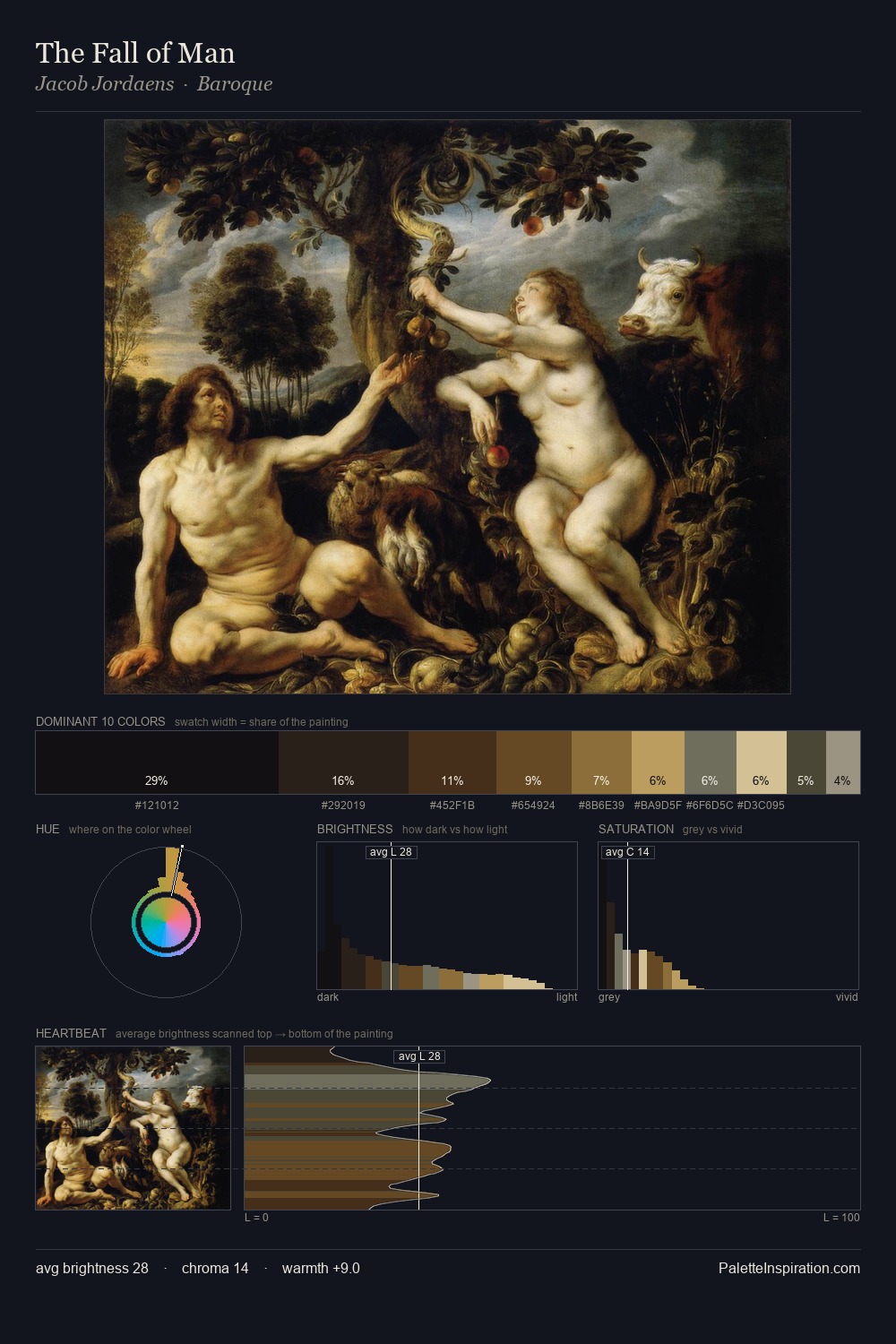Click the 'grey' axis label
The height and width of the screenshot is (1344, 896).
(x=609, y=997)
